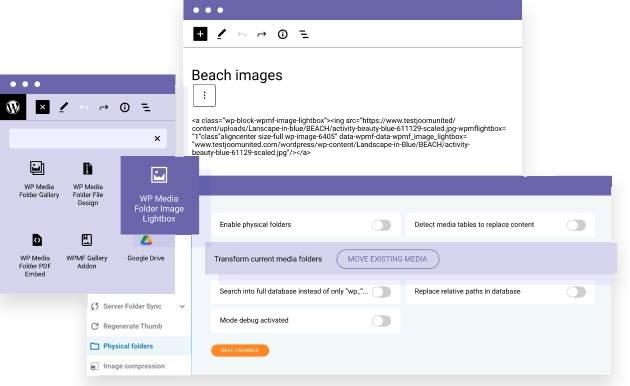630x386 pixels.
Task: Click the Beach images page title
Action: tap(237, 75)
